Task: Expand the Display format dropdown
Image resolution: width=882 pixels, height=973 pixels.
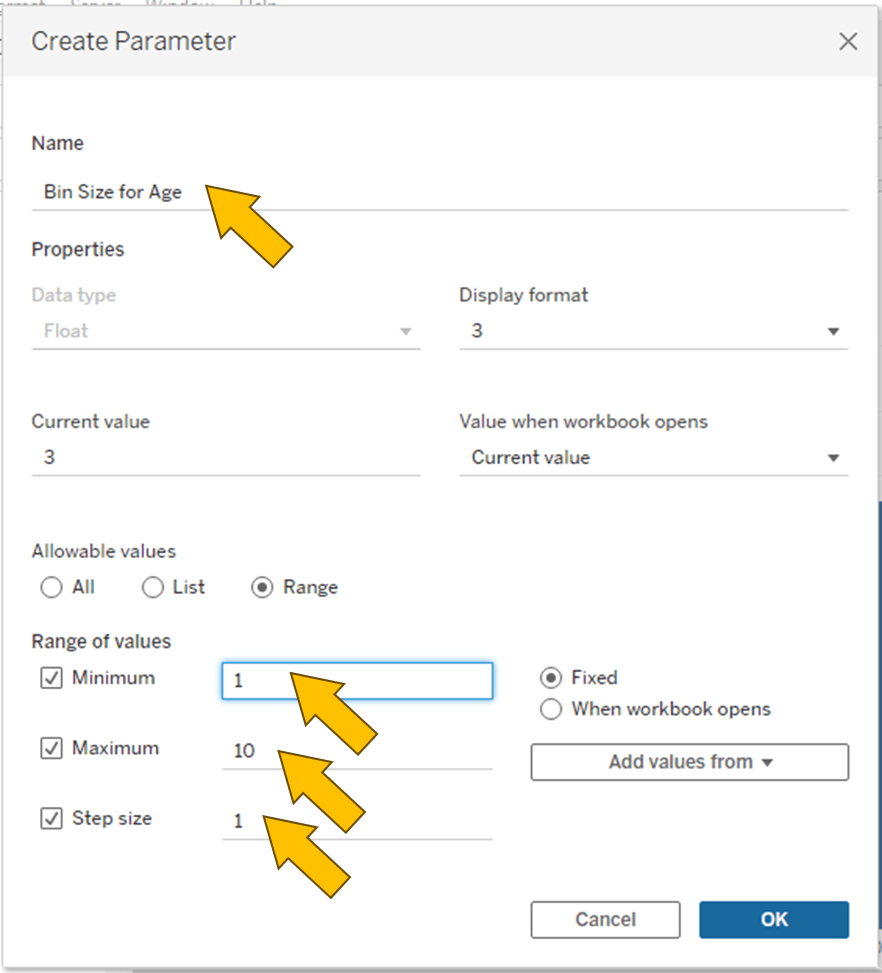Action: coord(653,331)
